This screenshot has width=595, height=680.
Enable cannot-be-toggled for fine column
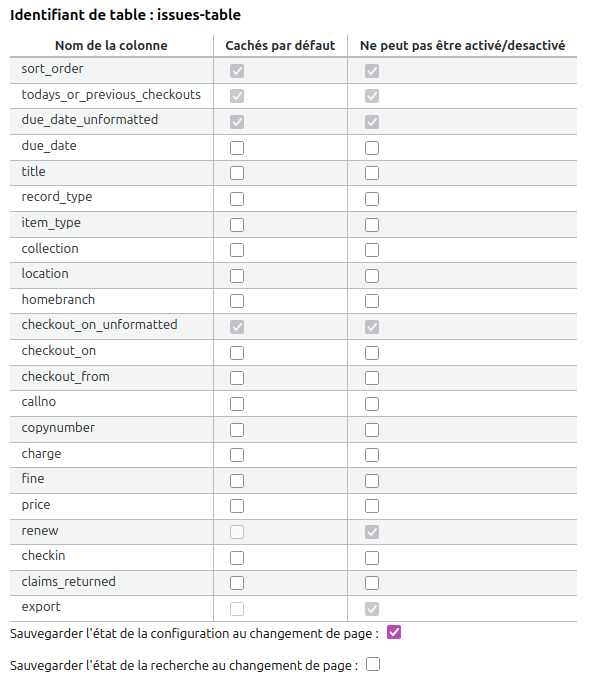372,481
